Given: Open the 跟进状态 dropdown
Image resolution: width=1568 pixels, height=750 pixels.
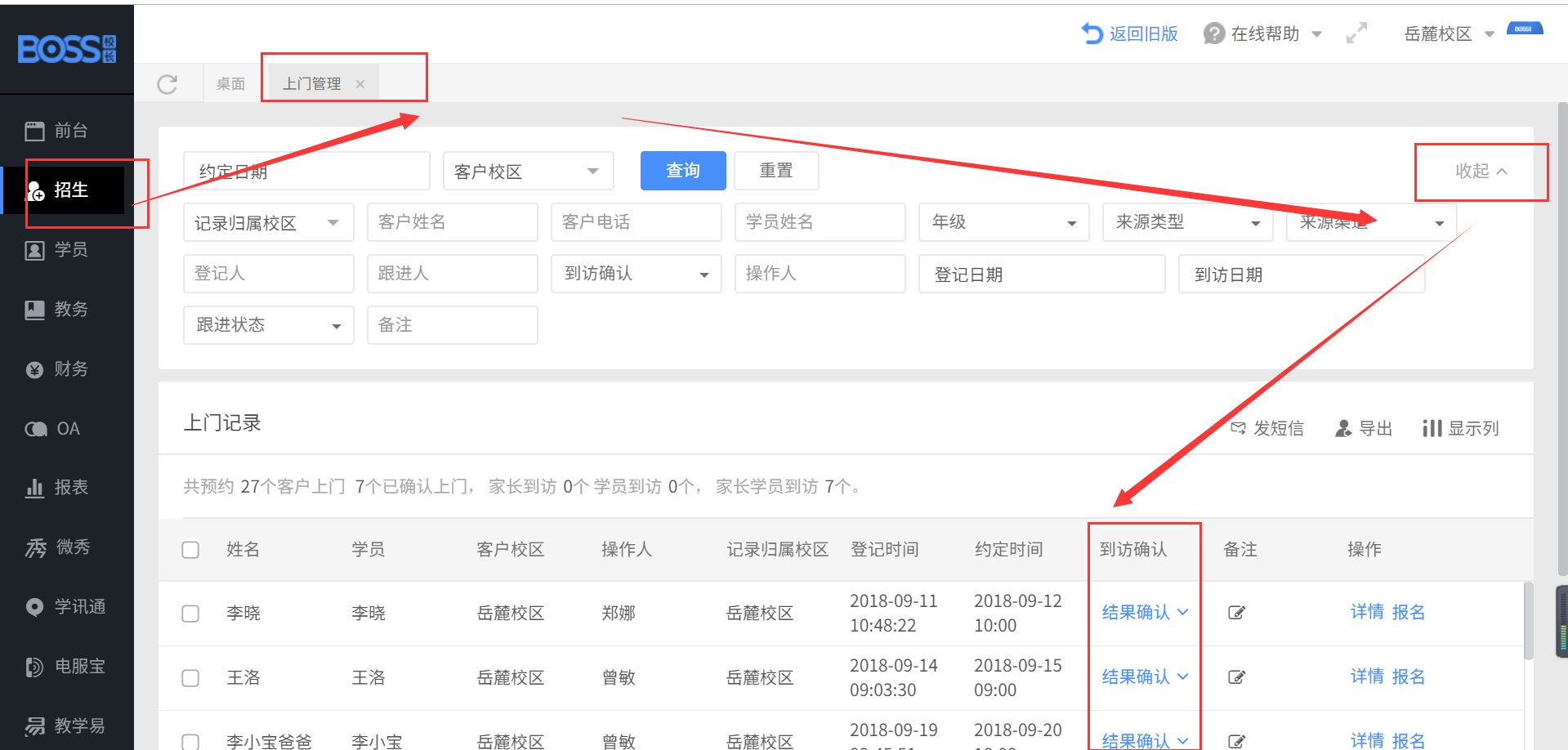Looking at the screenshot, I should pos(268,325).
